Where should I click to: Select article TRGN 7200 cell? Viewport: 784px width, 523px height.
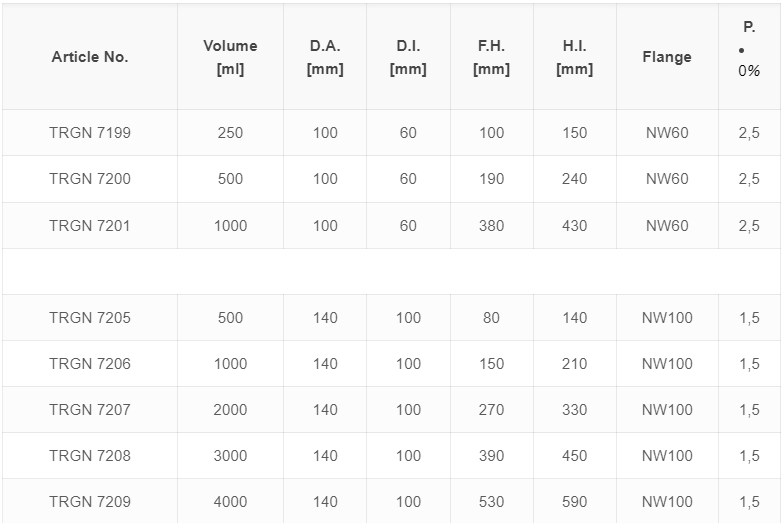[90, 179]
